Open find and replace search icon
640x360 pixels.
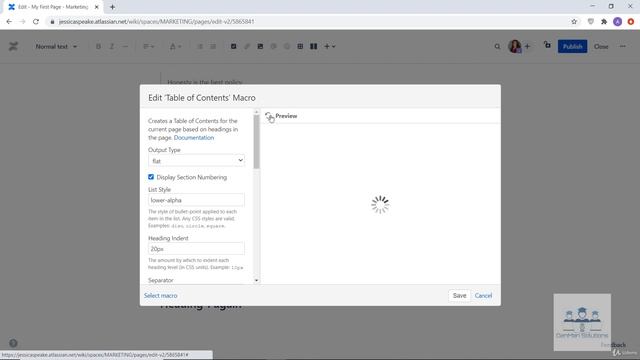497,47
